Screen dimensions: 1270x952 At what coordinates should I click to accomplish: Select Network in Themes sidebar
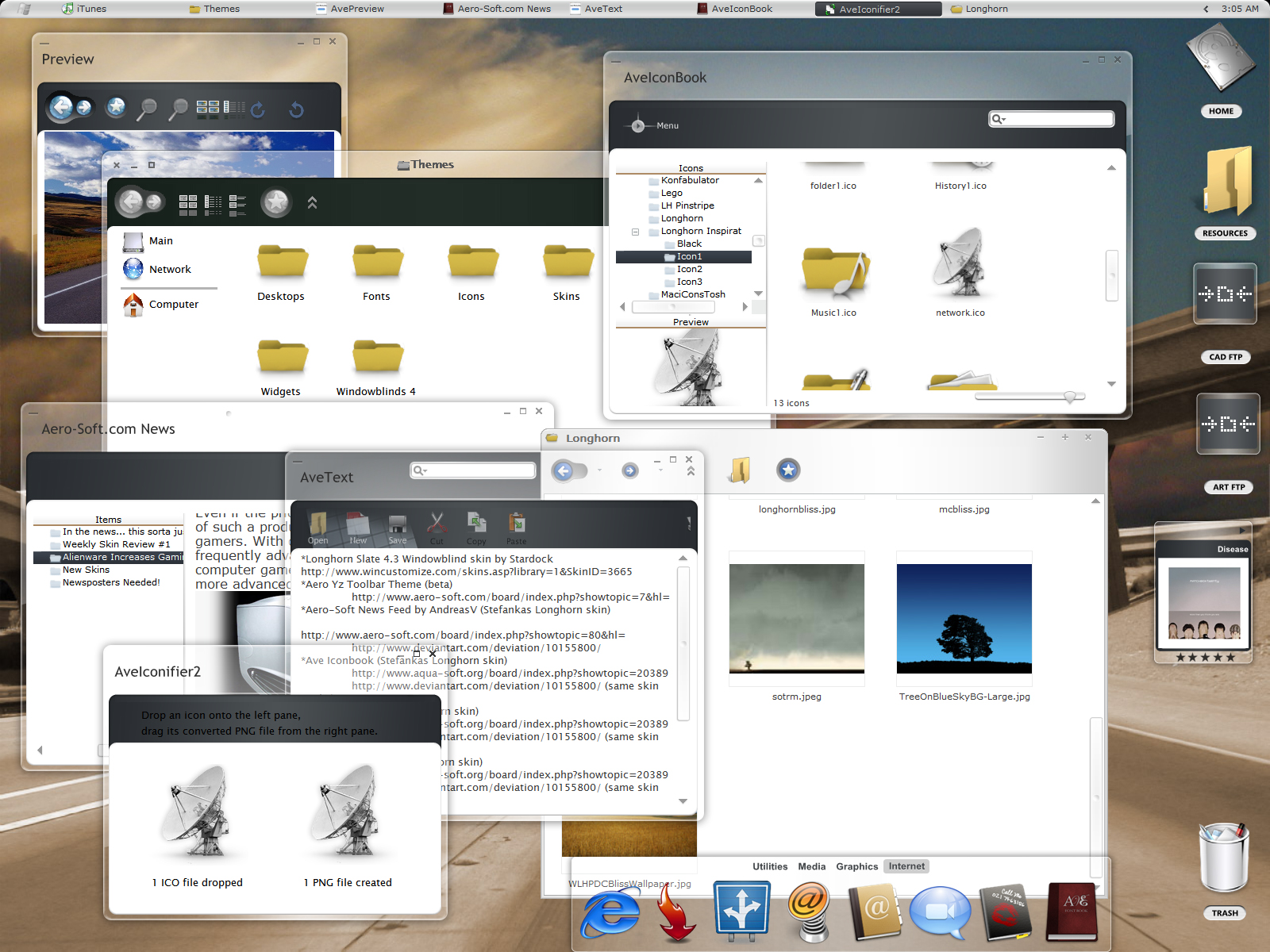tap(157, 269)
